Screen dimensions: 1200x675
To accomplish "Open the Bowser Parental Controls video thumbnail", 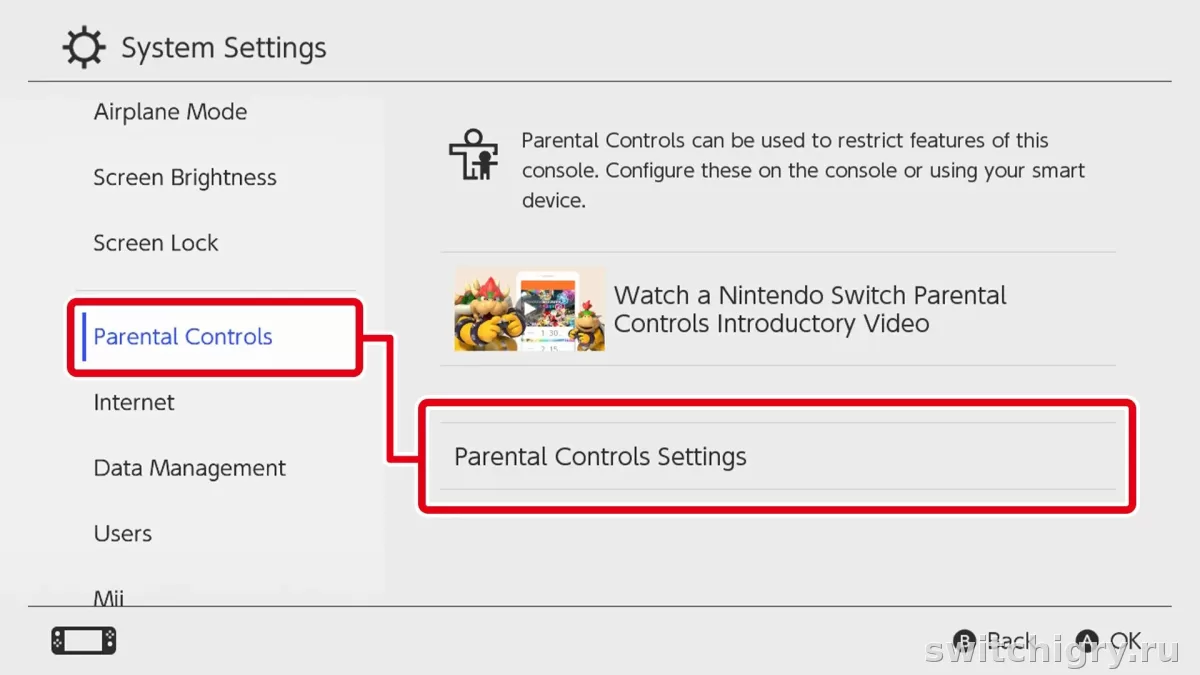I will click(530, 309).
